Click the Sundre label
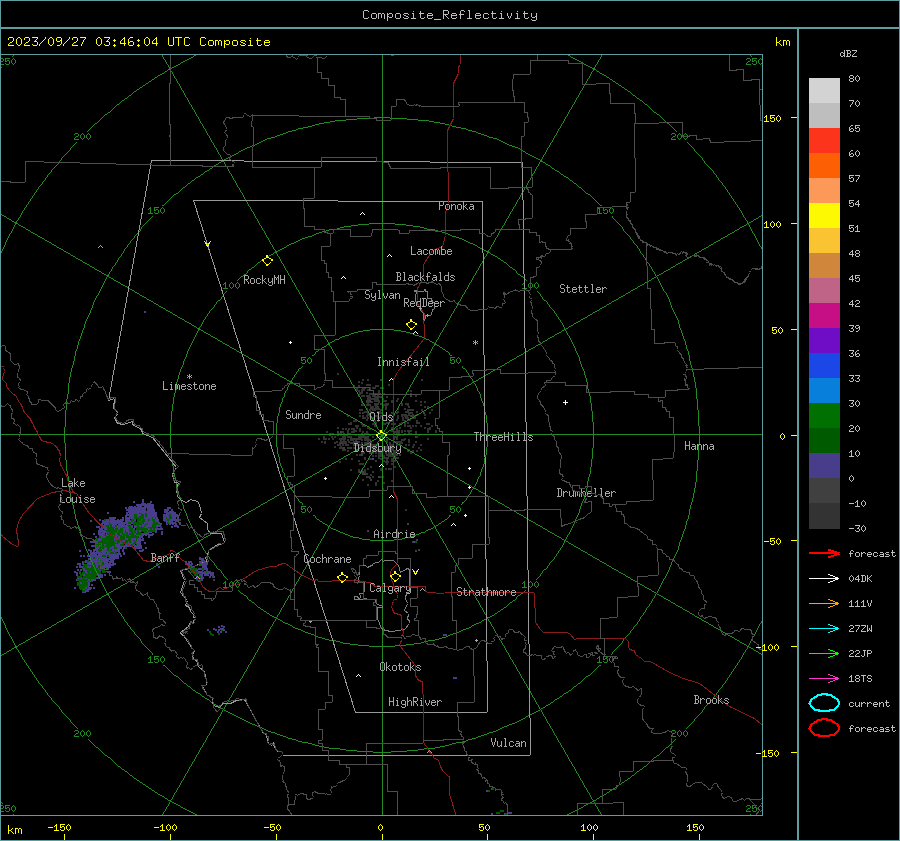The image size is (900, 841). [303, 414]
